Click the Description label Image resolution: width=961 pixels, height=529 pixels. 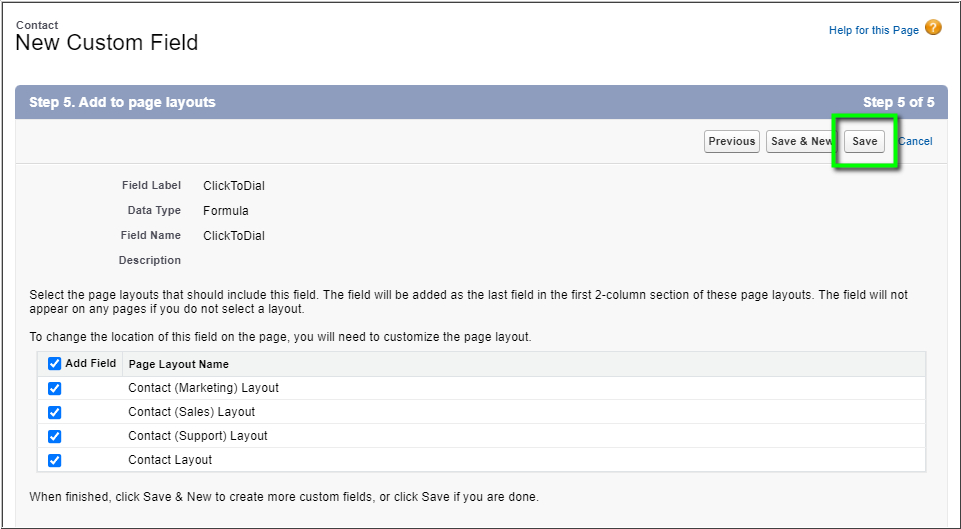coord(150,260)
